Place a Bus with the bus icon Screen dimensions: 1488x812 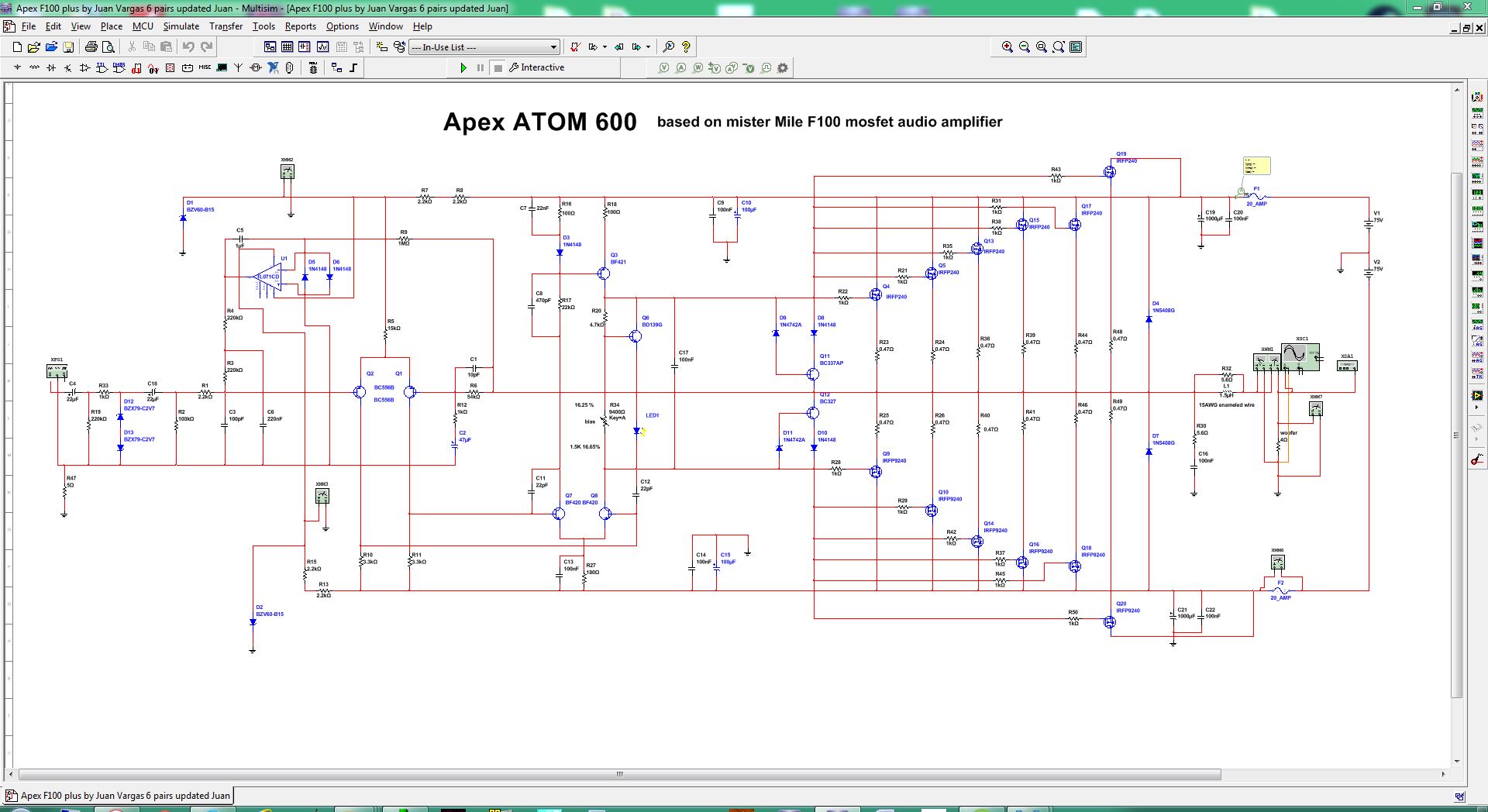353,67
